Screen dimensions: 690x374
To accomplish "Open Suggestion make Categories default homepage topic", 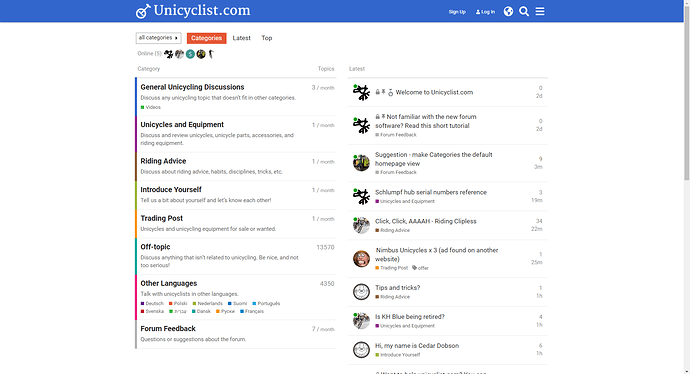I will click(x=433, y=159).
